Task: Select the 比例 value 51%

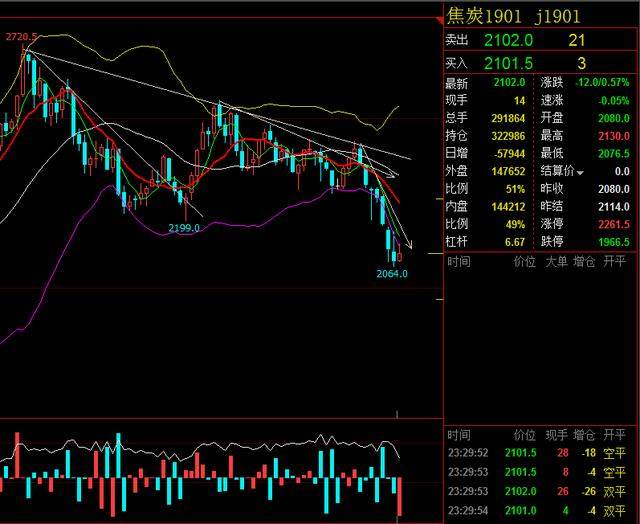Action: click(516, 189)
